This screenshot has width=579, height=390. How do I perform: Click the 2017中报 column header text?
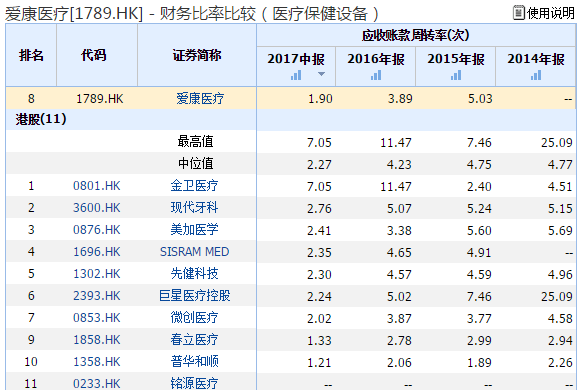coord(296,59)
